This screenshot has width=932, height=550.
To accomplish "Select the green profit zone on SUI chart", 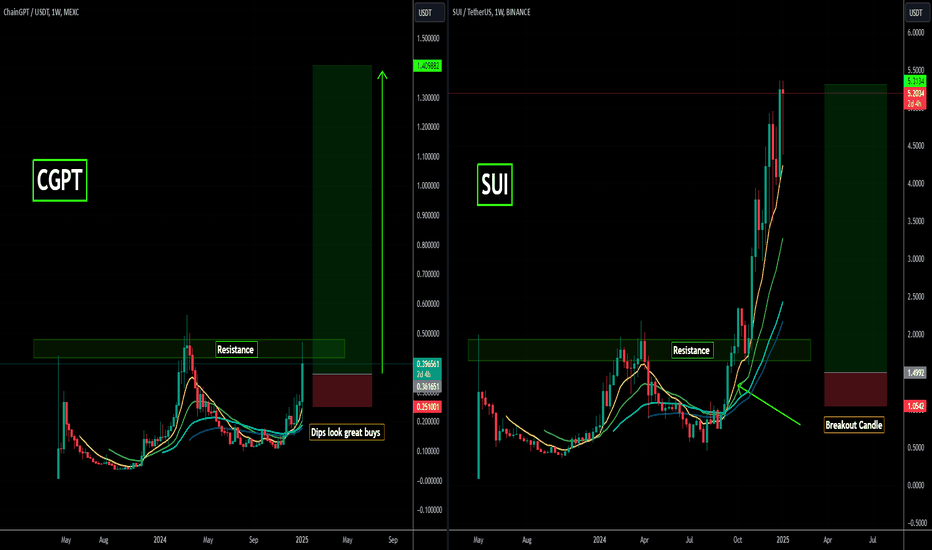I will point(855,228).
